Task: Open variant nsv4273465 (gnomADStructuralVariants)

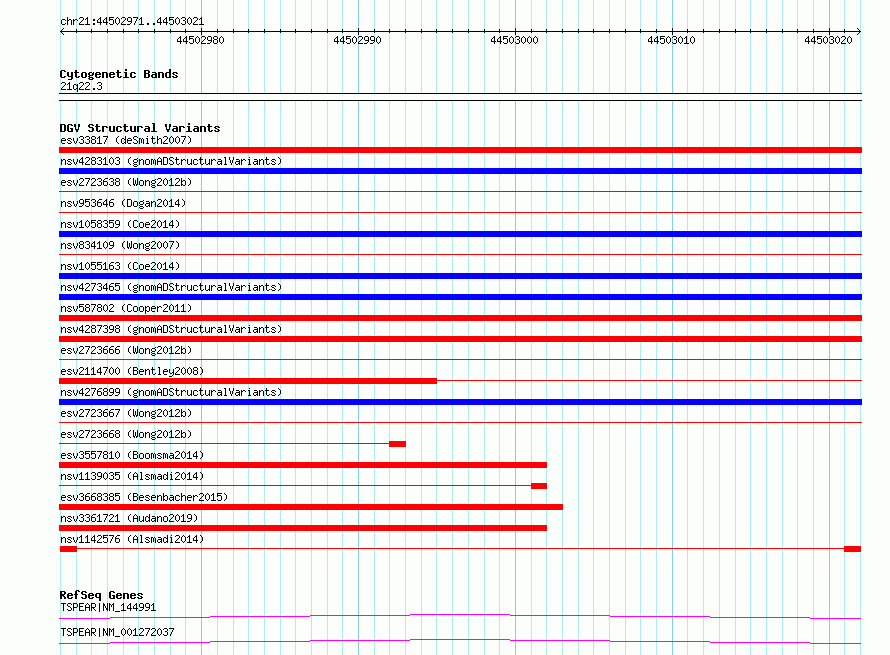Action: [171, 287]
